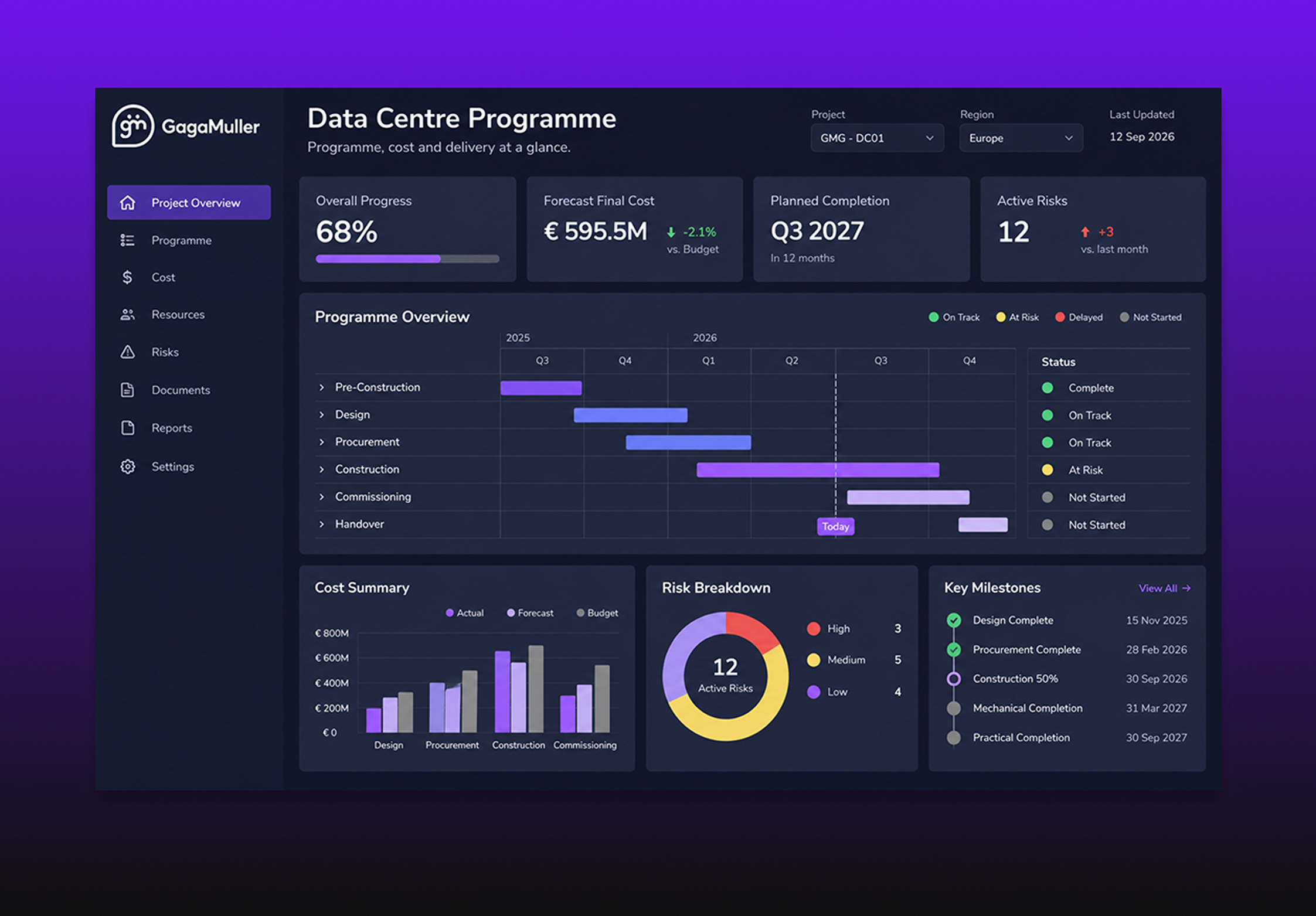Click the Documents file icon

(x=127, y=390)
